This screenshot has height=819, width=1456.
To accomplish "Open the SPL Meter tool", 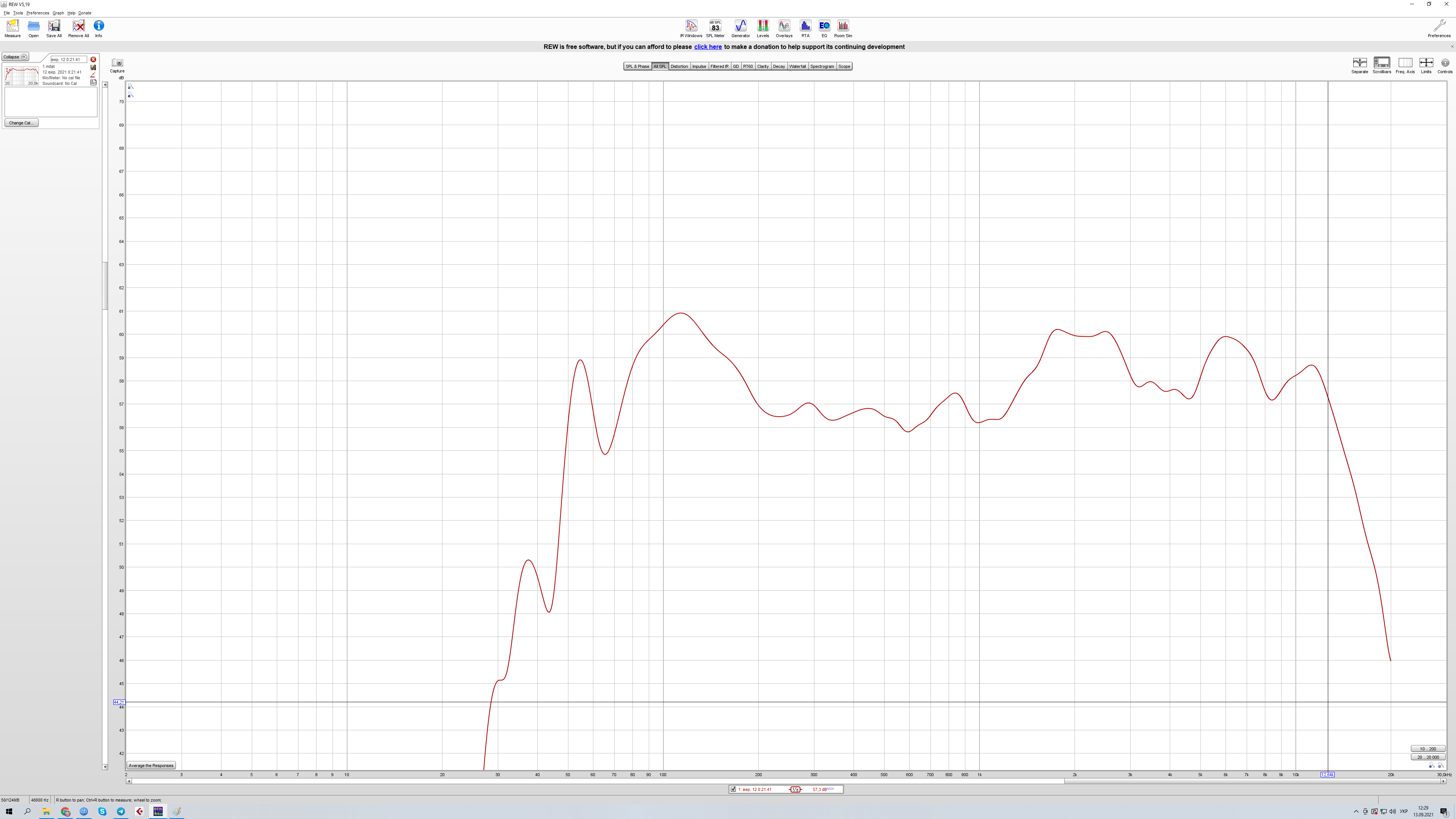I will pos(715,28).
